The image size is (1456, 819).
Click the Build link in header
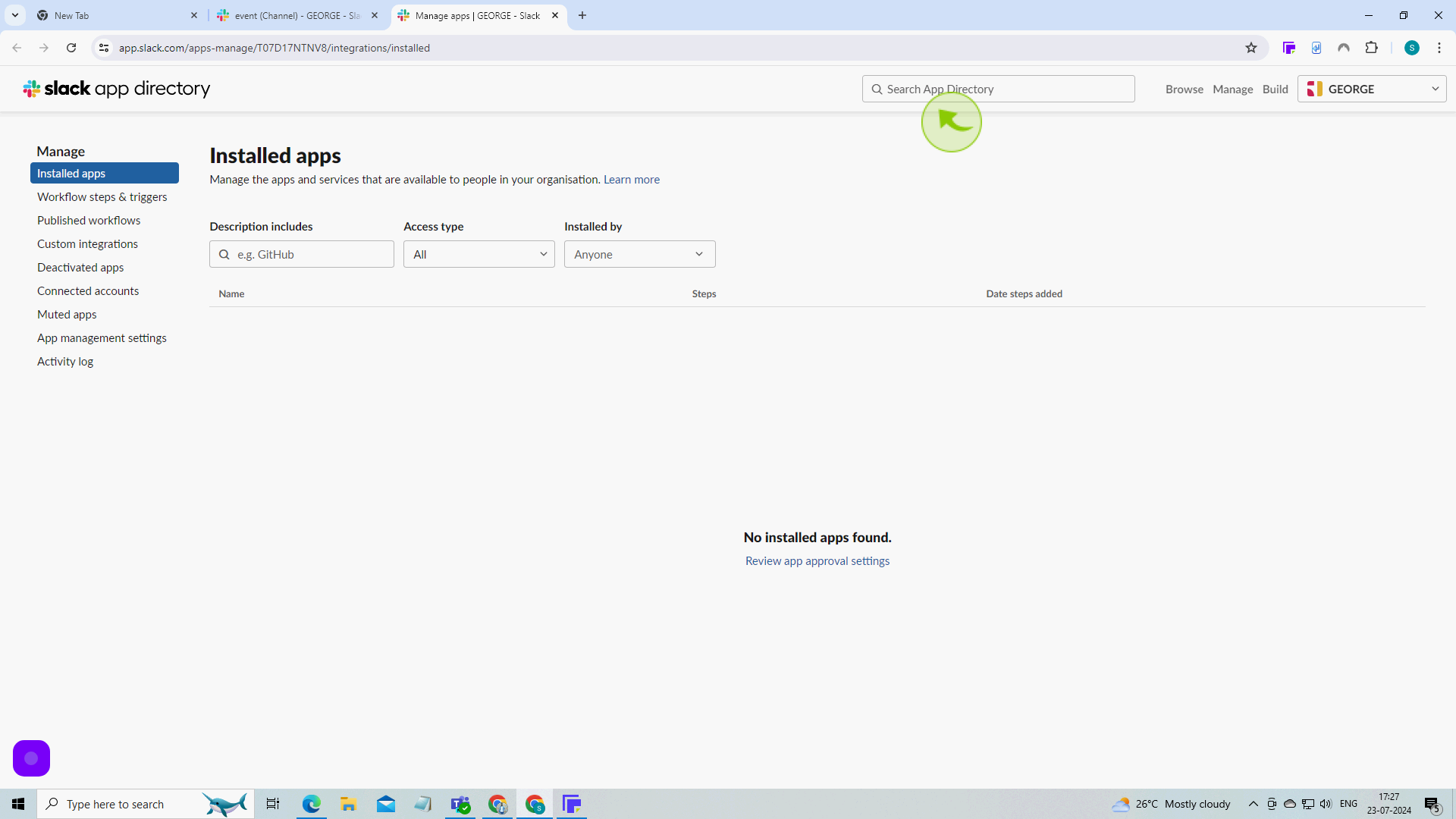[x=1276, y=89]
